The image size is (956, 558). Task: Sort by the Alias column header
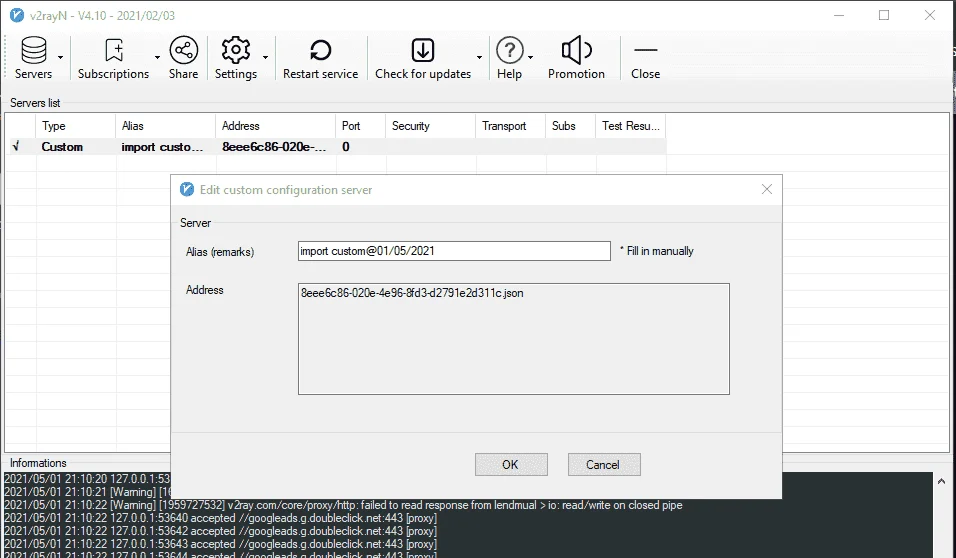point(165,126)
